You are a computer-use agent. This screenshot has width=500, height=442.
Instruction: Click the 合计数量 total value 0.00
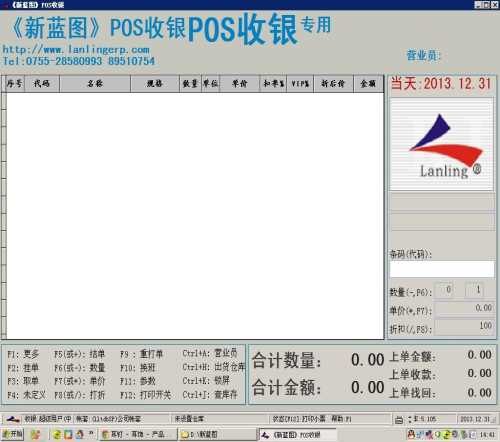click(368, 360)
